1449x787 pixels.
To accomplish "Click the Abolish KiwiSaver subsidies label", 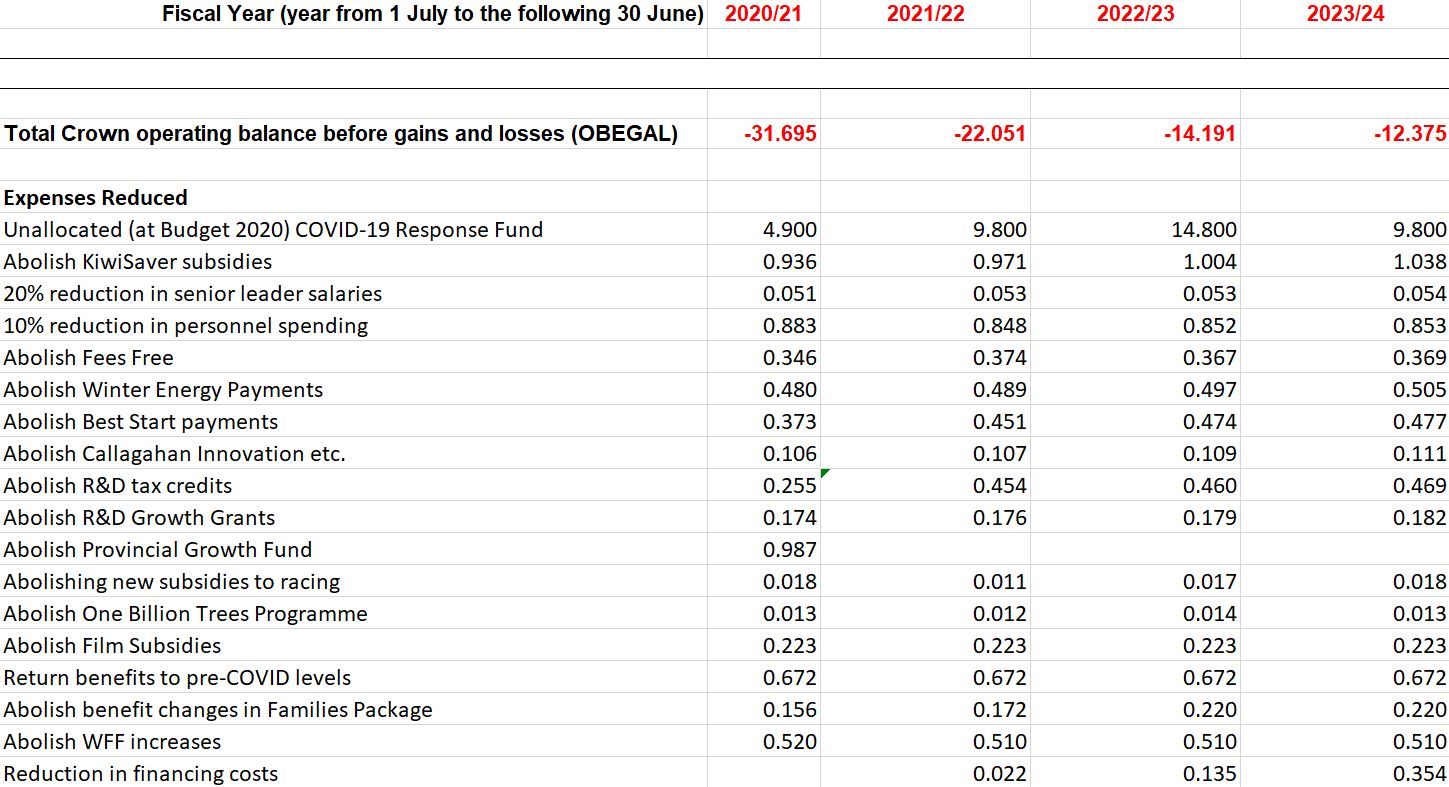I will coord(138,262).
